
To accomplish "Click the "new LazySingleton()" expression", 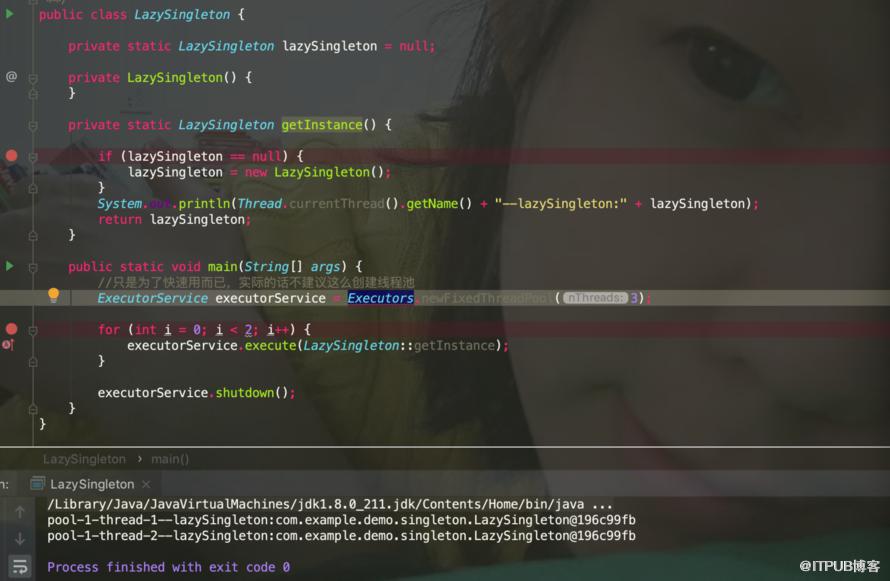I will pyautogui.click(x=314, y=172).
